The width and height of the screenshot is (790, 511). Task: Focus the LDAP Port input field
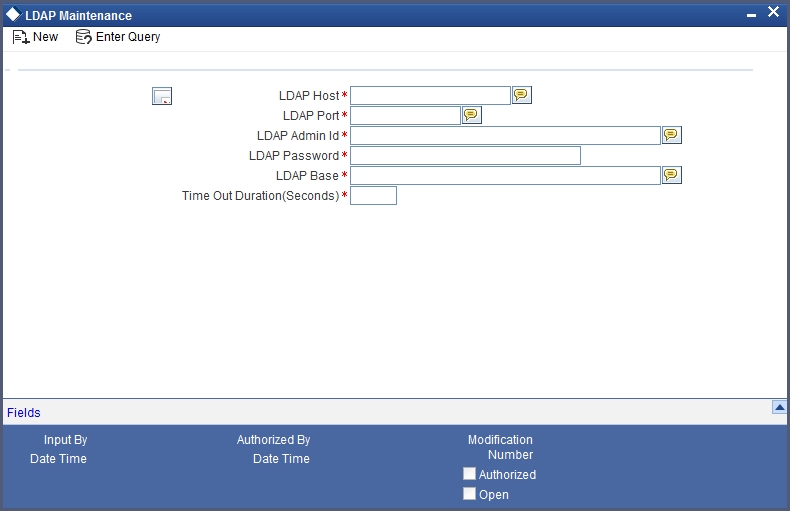tap(405, 115)
